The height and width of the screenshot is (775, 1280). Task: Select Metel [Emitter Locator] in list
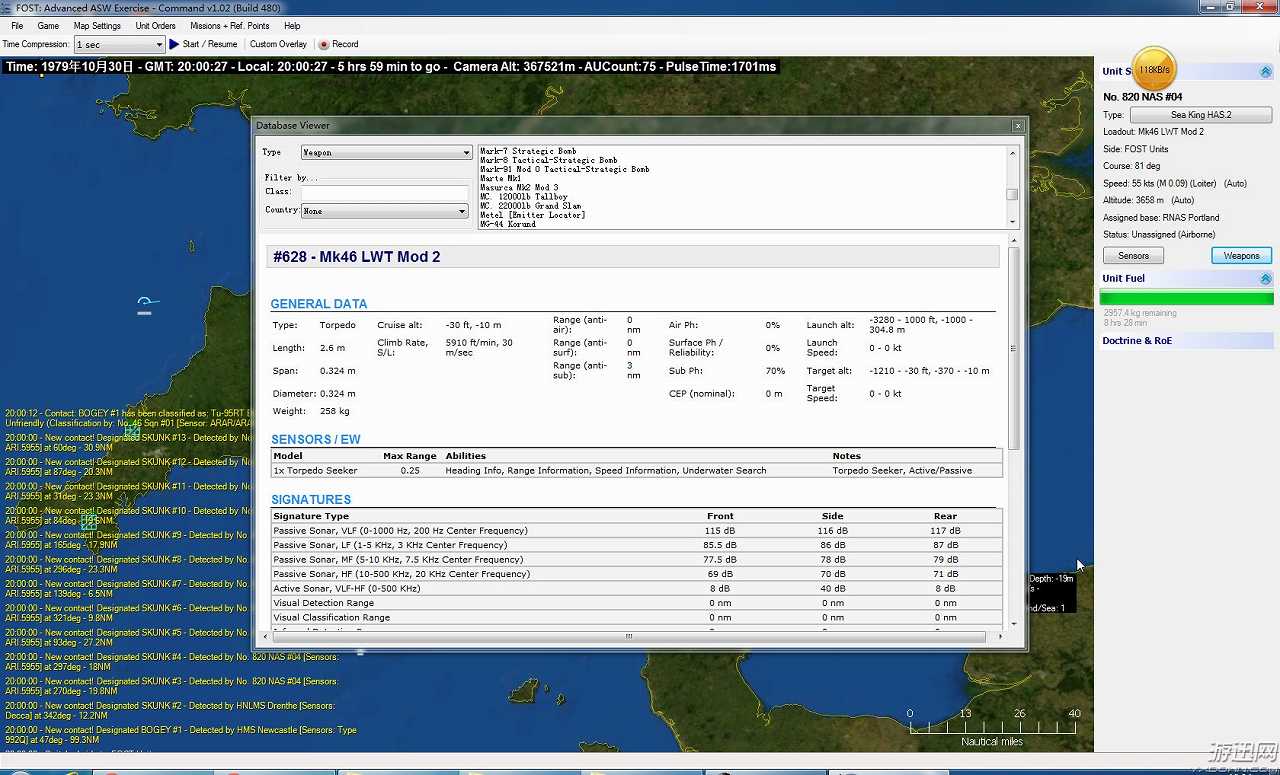[x=532, y=215]
